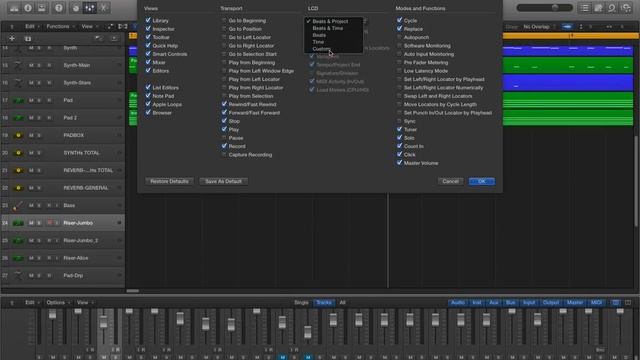Toggle the MIDI channel filter in mixer
This screenshot has height=360, width=640.
coord(597,302)
